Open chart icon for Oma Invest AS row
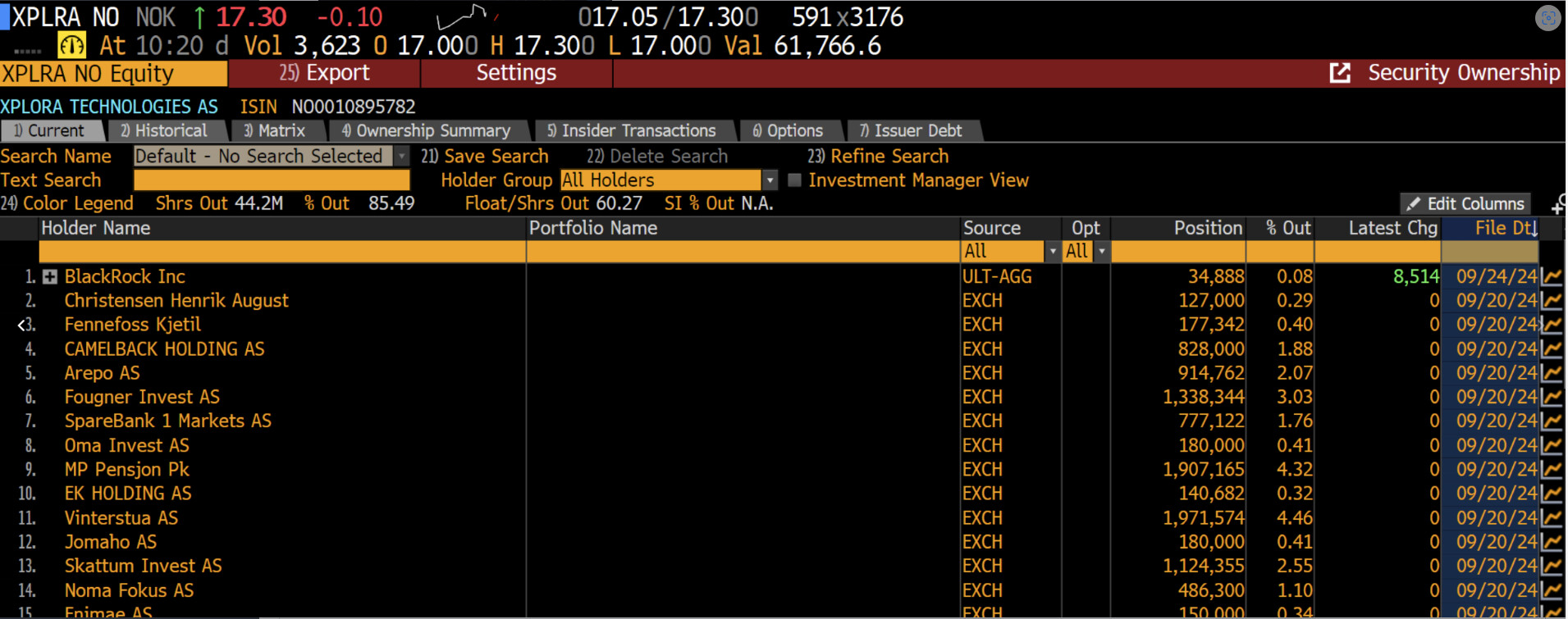Image resolution: width=1568 pixels, height=619 pixels. [1551, 446]
